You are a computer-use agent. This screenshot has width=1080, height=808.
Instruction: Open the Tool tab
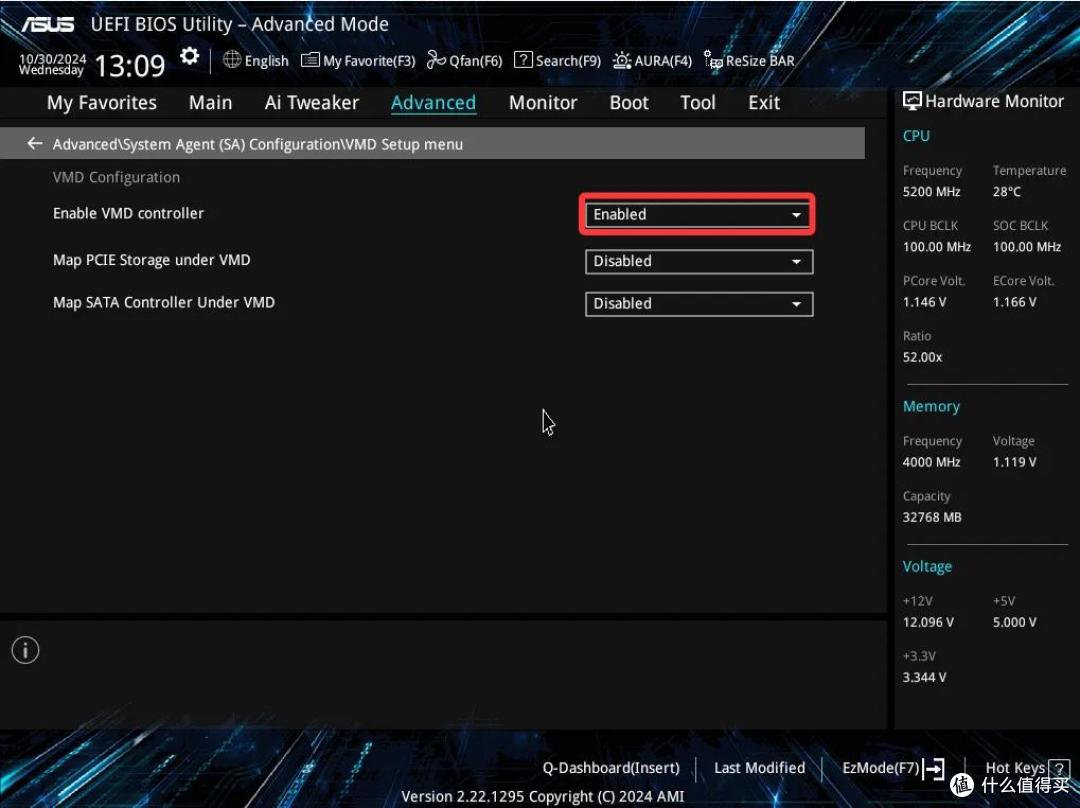click(x=698, y=103)
